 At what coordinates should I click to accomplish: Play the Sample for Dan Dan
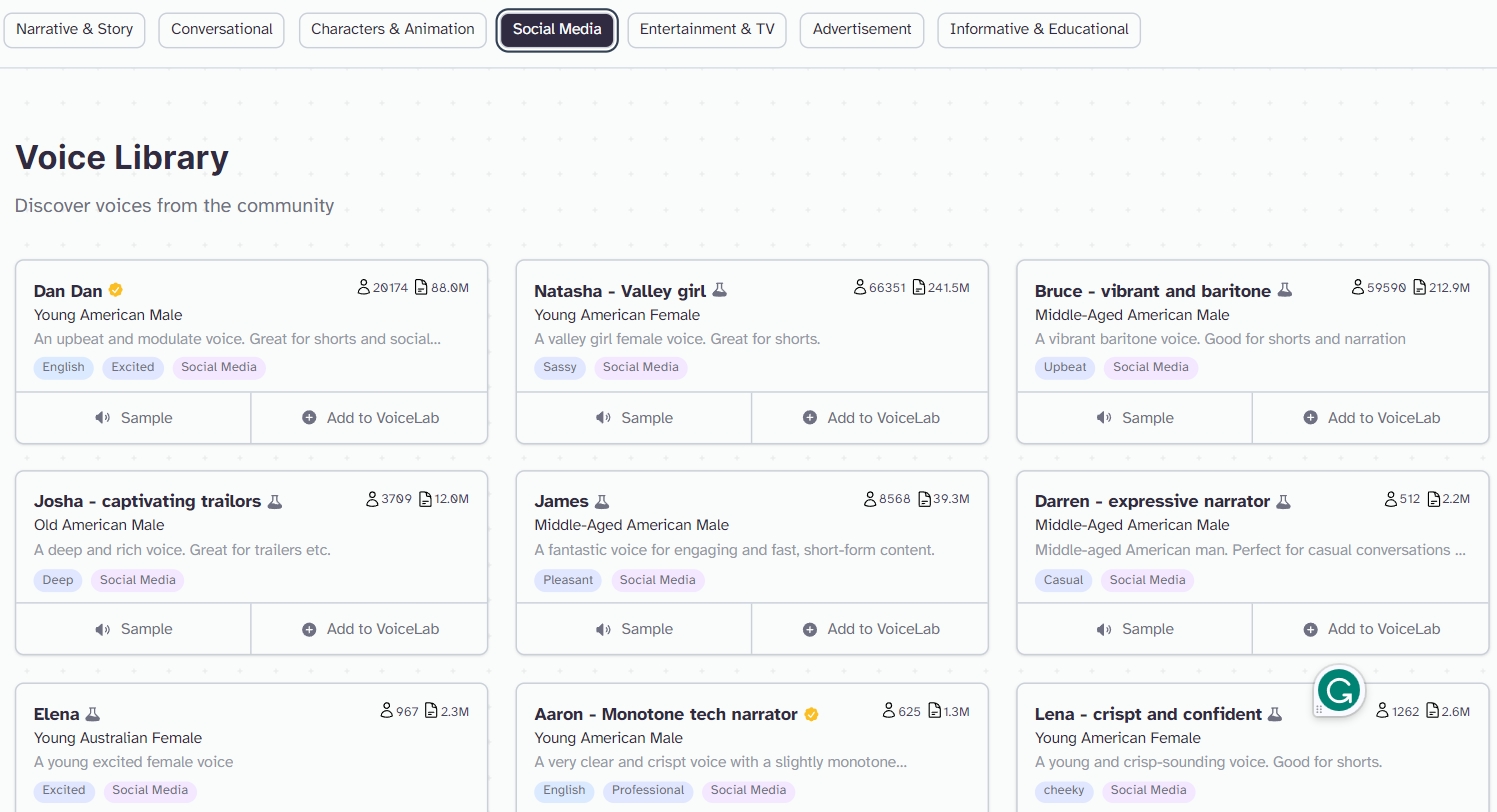[x=133, y=418]
